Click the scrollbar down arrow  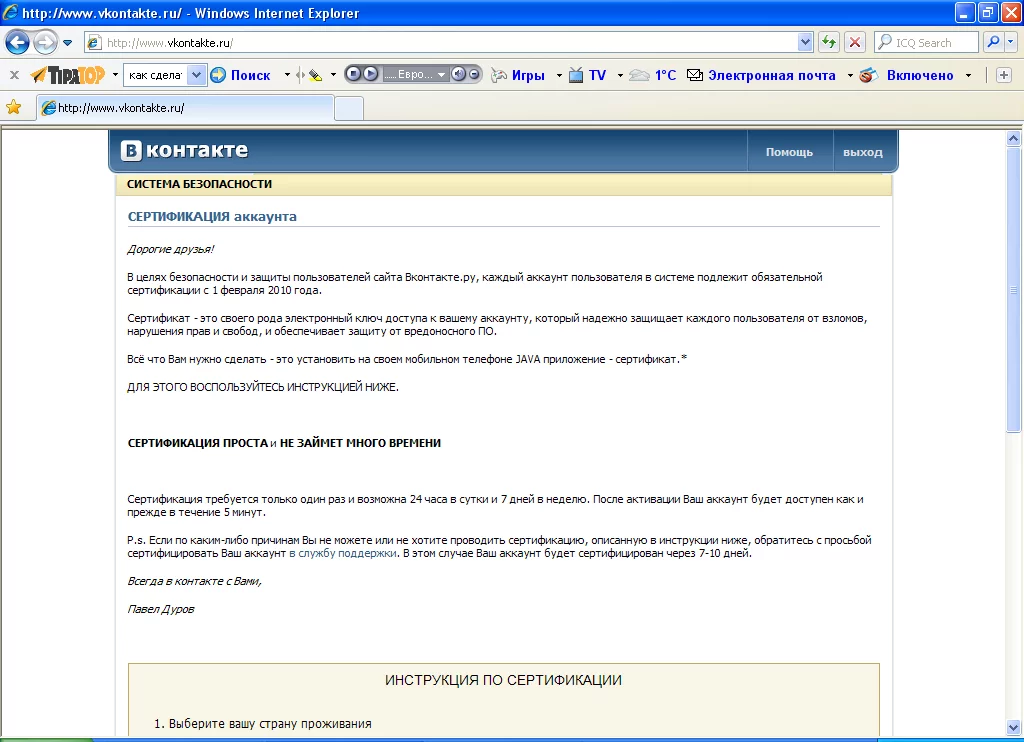1013,727
